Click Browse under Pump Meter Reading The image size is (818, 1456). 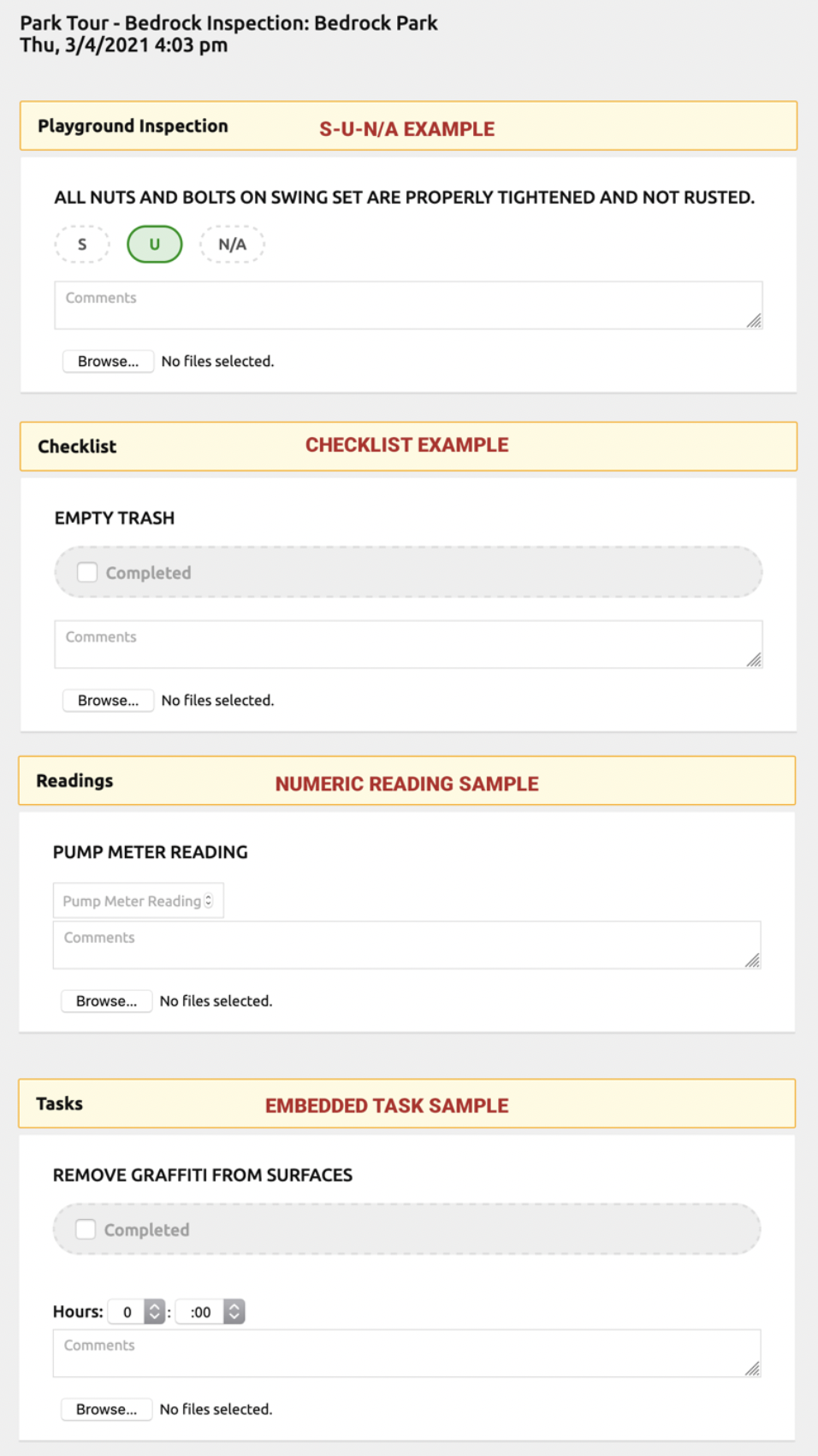click(106, 1001)
